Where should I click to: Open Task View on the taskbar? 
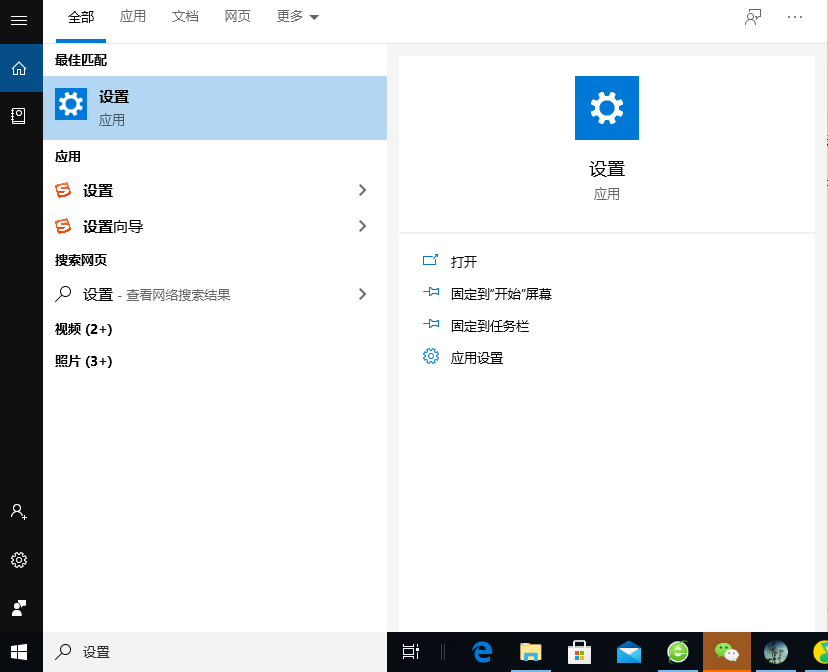(411, 652)
